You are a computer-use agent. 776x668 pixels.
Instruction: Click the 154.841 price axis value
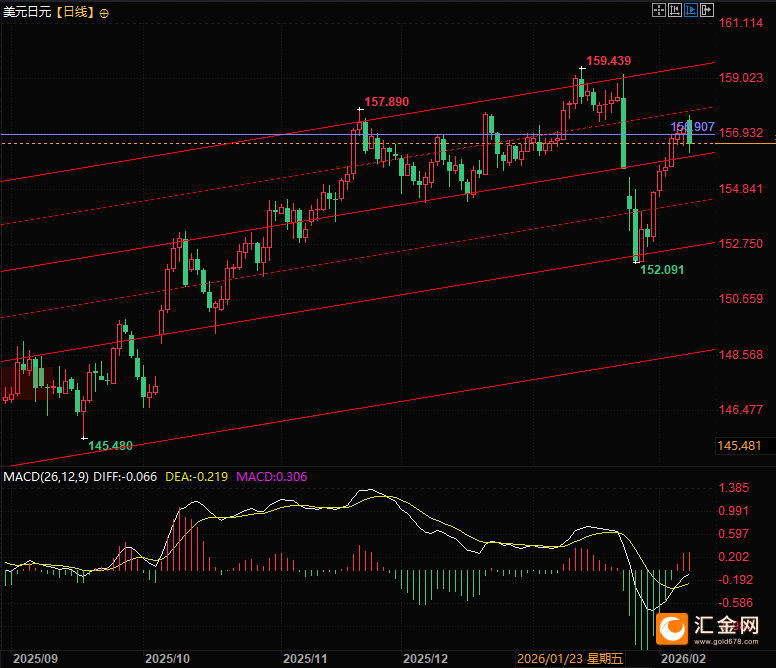pyautogui.click(x=740, y=189)
